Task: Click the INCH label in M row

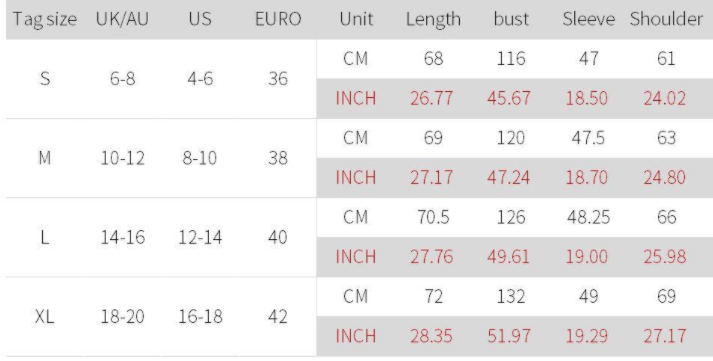Action: [356, 177]
